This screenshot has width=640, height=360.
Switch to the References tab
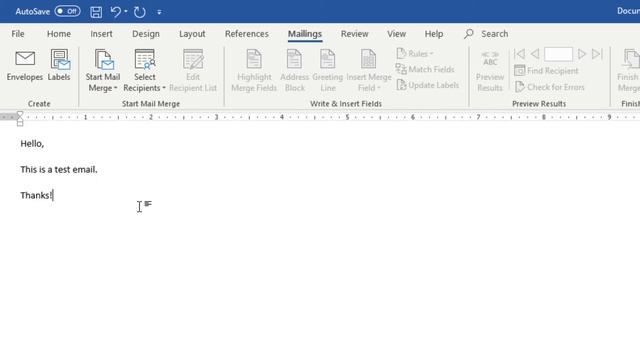click(x=247, y=34)
